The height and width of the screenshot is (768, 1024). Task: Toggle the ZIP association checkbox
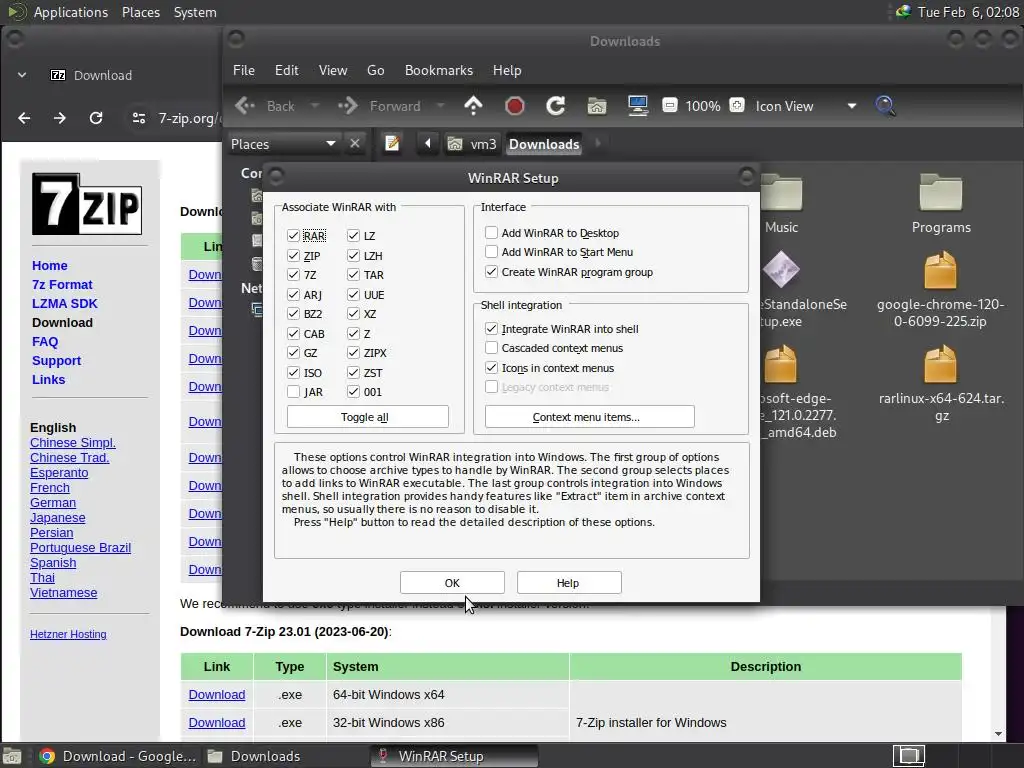293,255
